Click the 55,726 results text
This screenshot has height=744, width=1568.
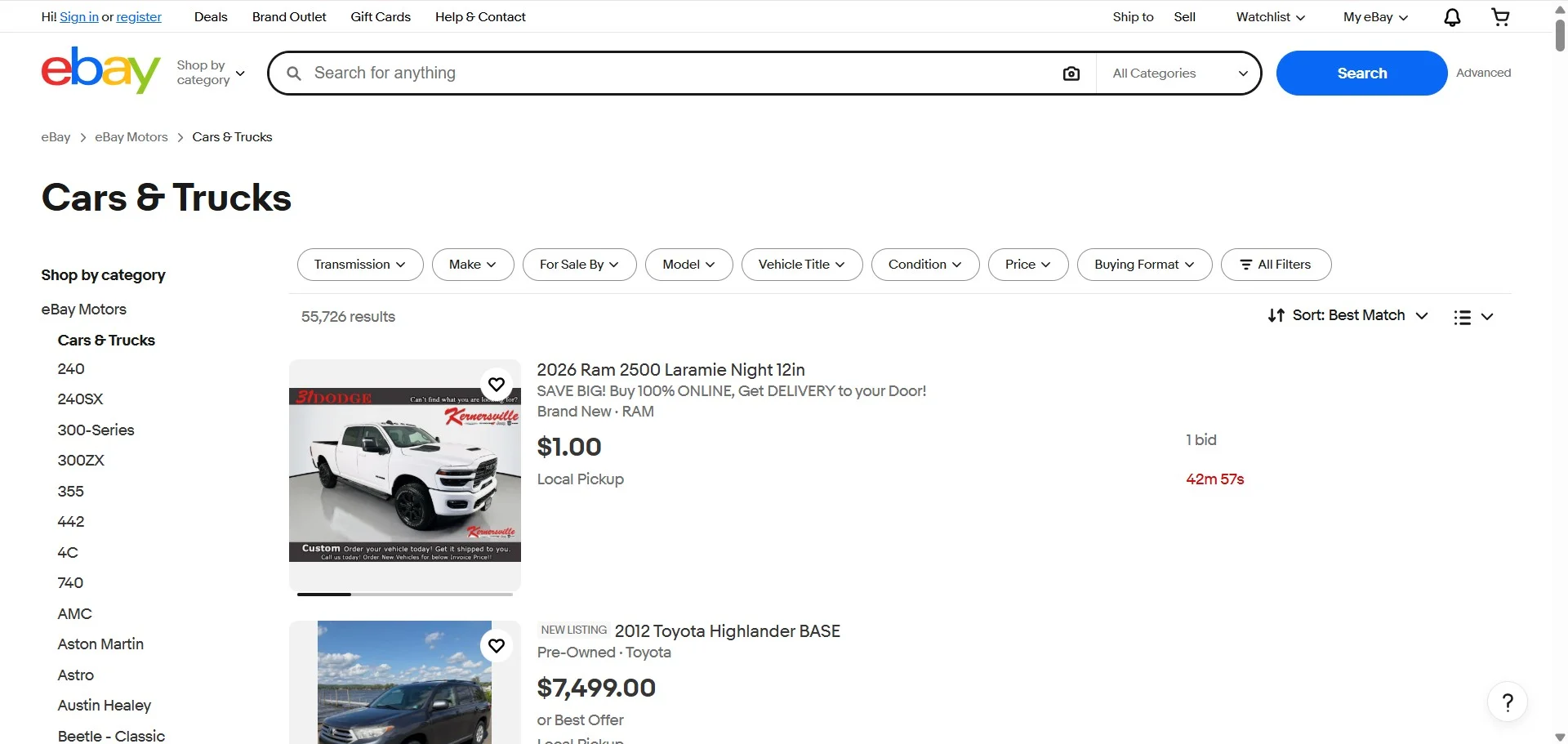click(x=348, y=317)
